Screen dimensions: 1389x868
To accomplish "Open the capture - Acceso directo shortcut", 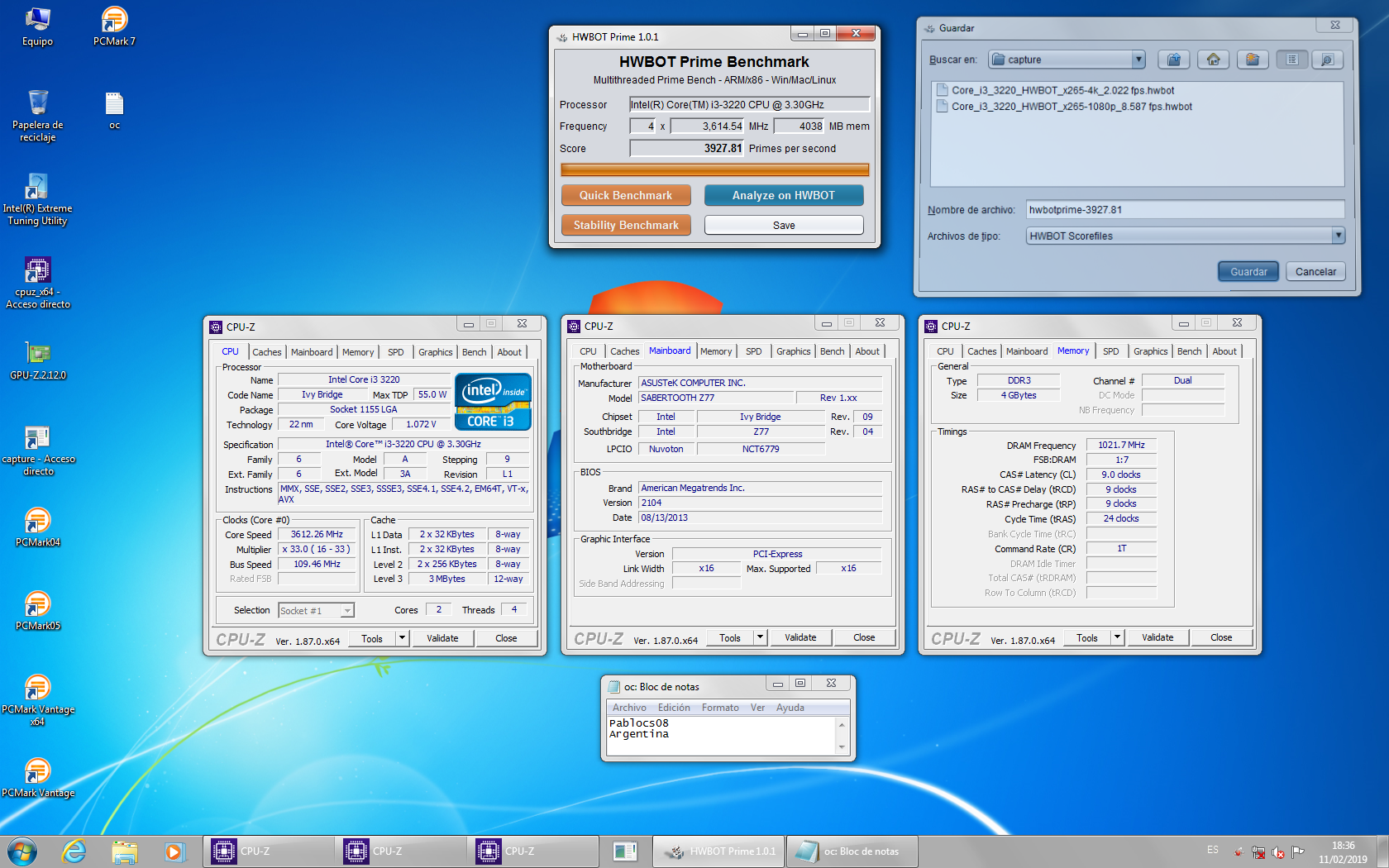I will [37, 450].
